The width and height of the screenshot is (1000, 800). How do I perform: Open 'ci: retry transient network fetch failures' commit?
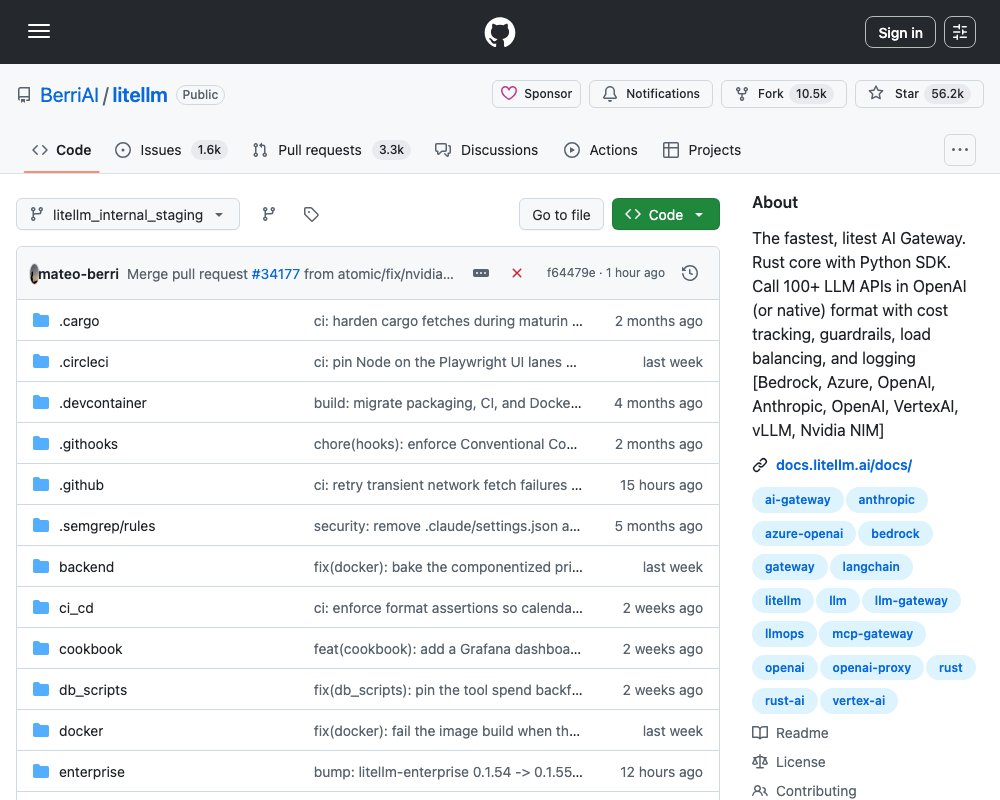447,485
